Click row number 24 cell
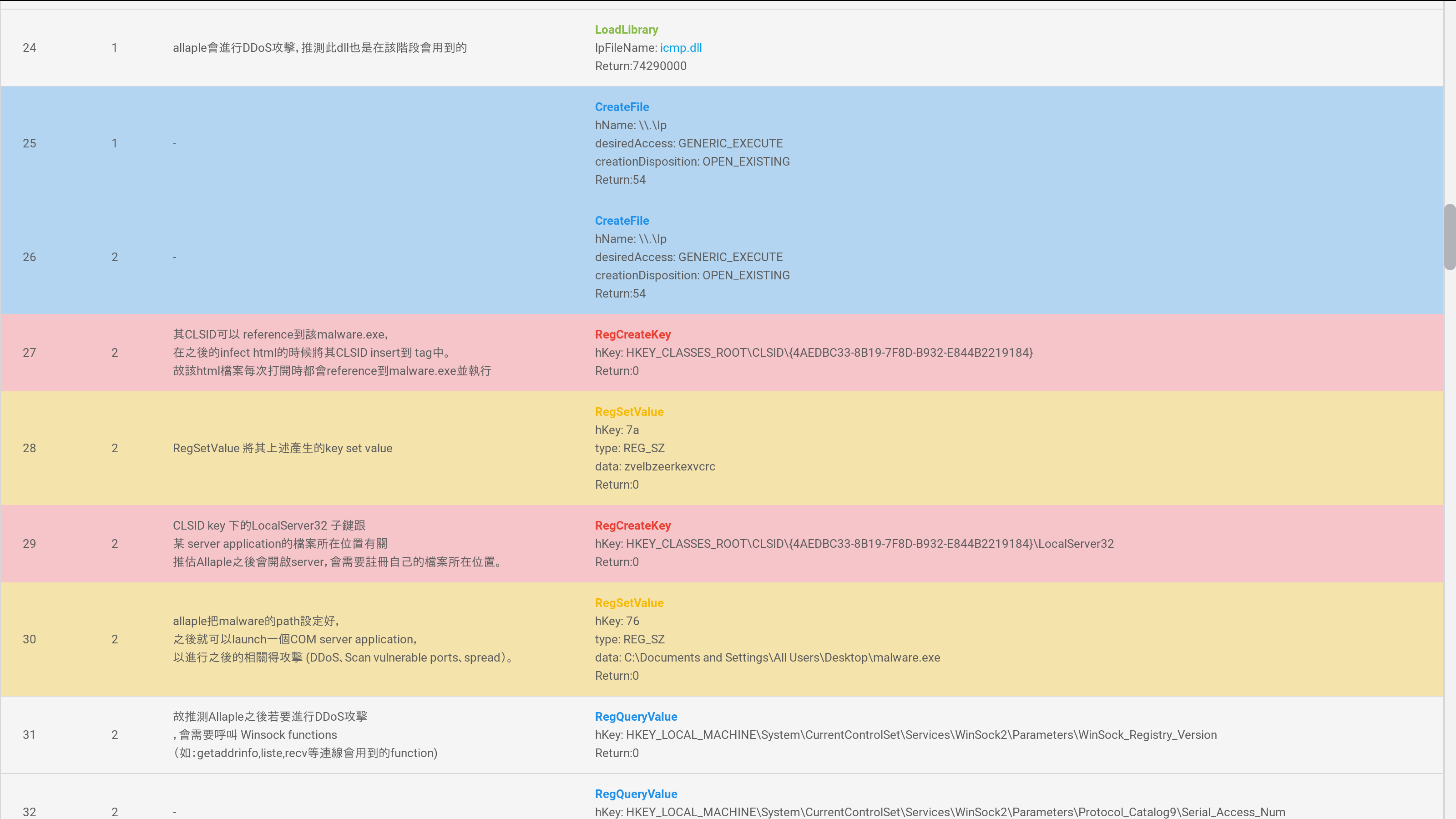The image size is (1456, 819). tap(30, 48)
